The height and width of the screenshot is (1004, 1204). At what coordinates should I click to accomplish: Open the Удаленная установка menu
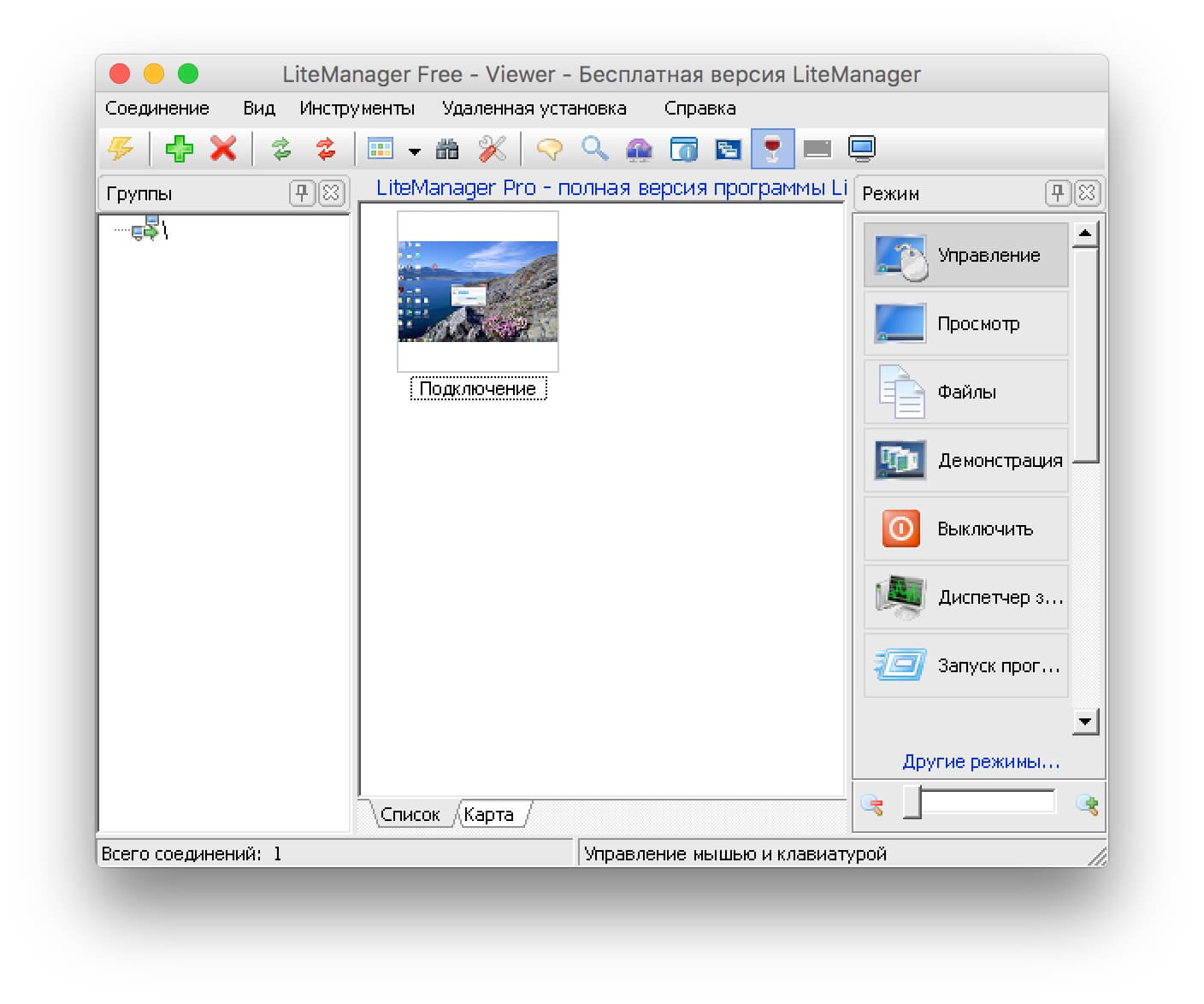[534, 109]
